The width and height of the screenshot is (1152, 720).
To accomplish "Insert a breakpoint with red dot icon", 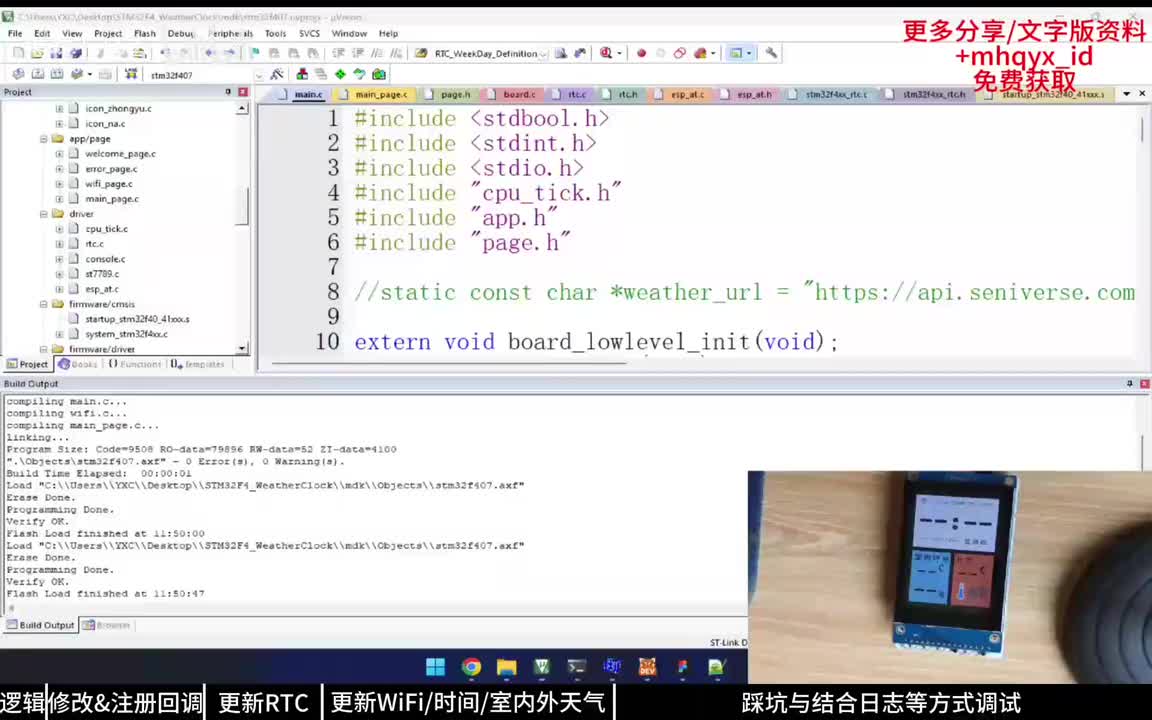I will point(641,53).
